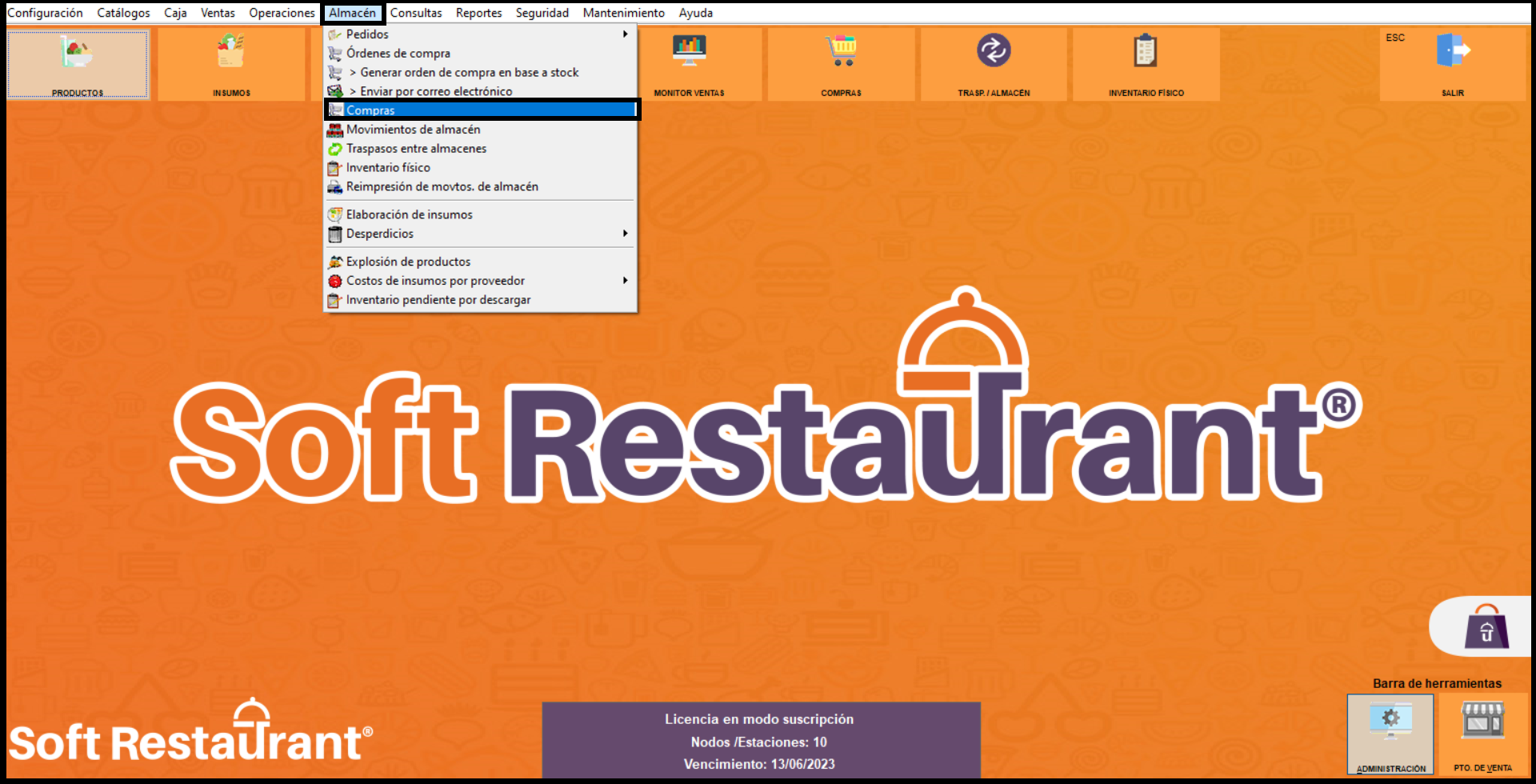Click the Nodos /Estaciones: 10 text

tap(759, 742)
